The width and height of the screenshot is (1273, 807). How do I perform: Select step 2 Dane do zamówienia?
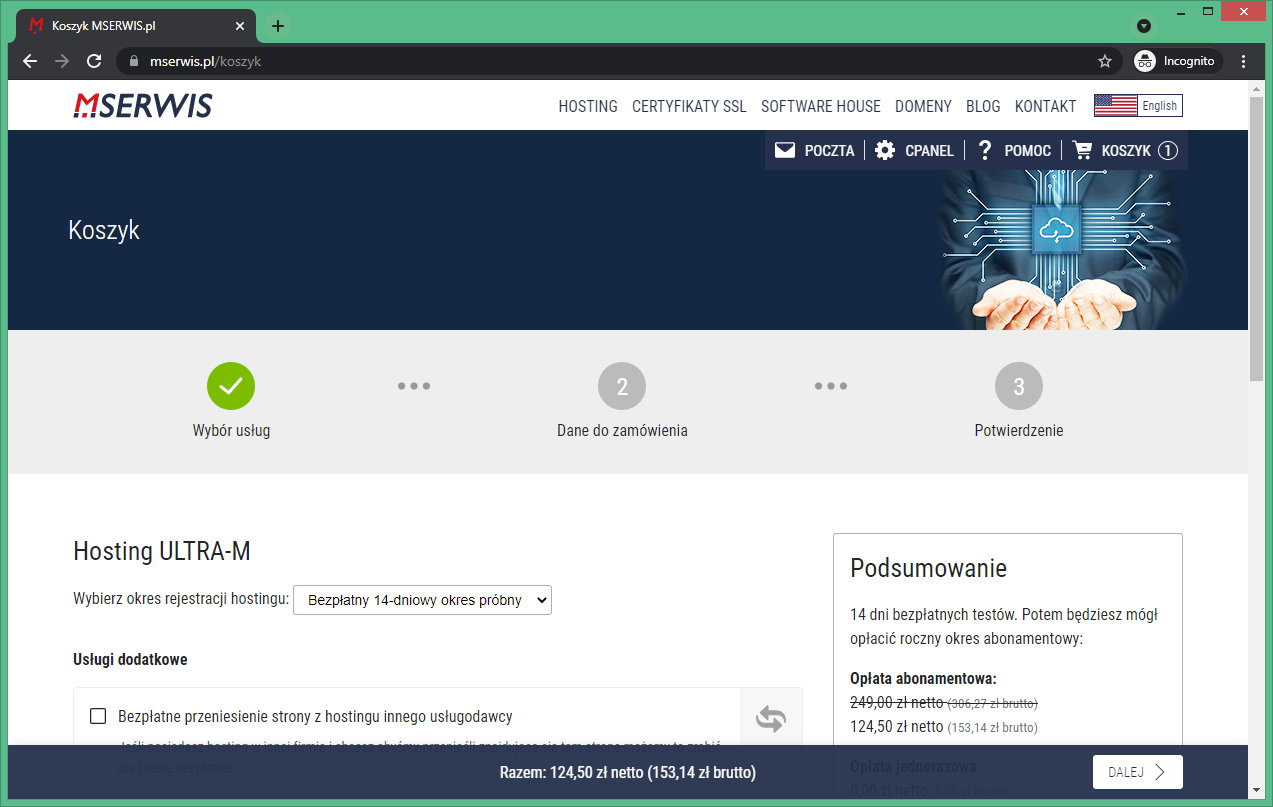point(622,387)
